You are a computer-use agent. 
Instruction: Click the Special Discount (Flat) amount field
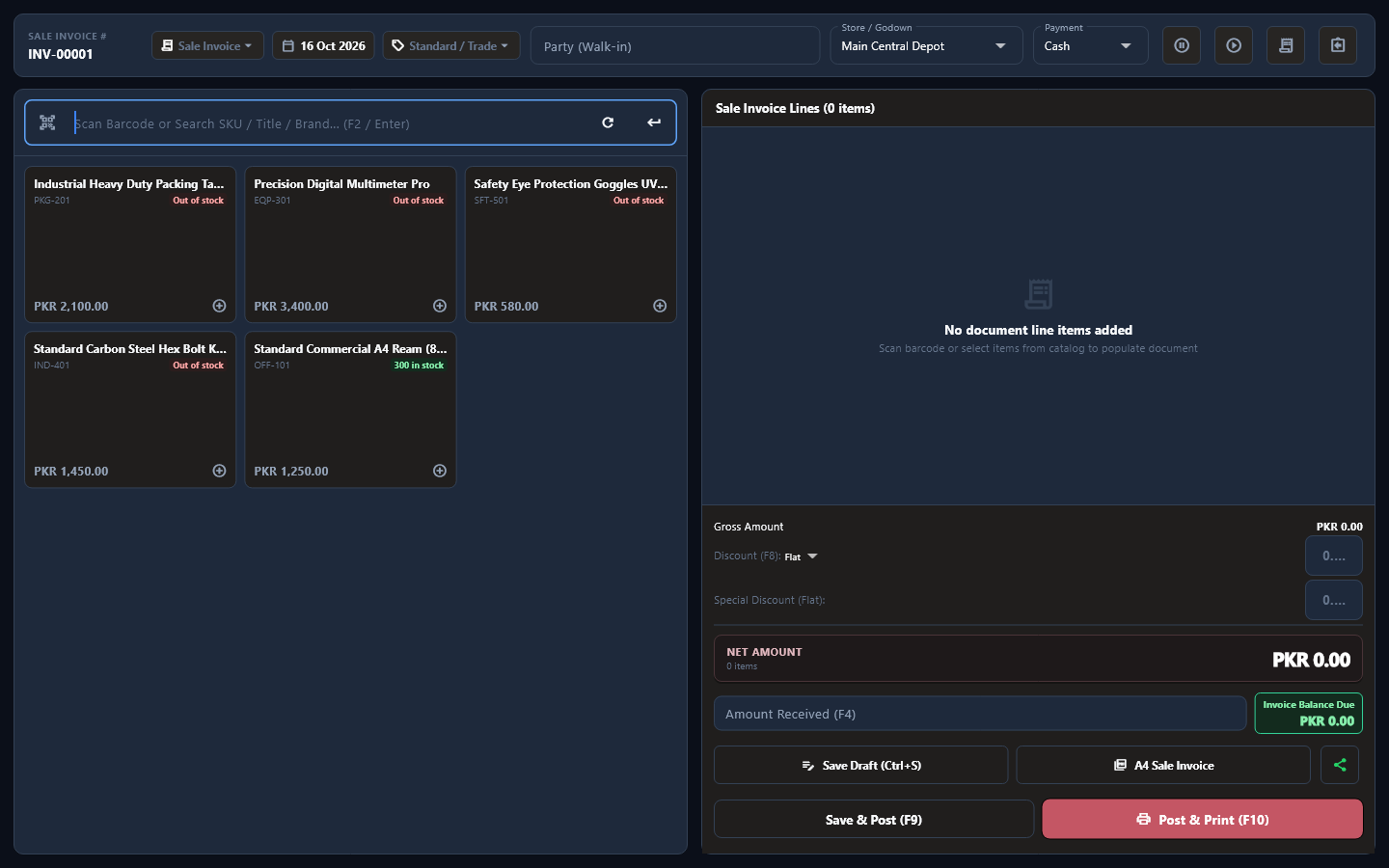(x=1334, y=600)
